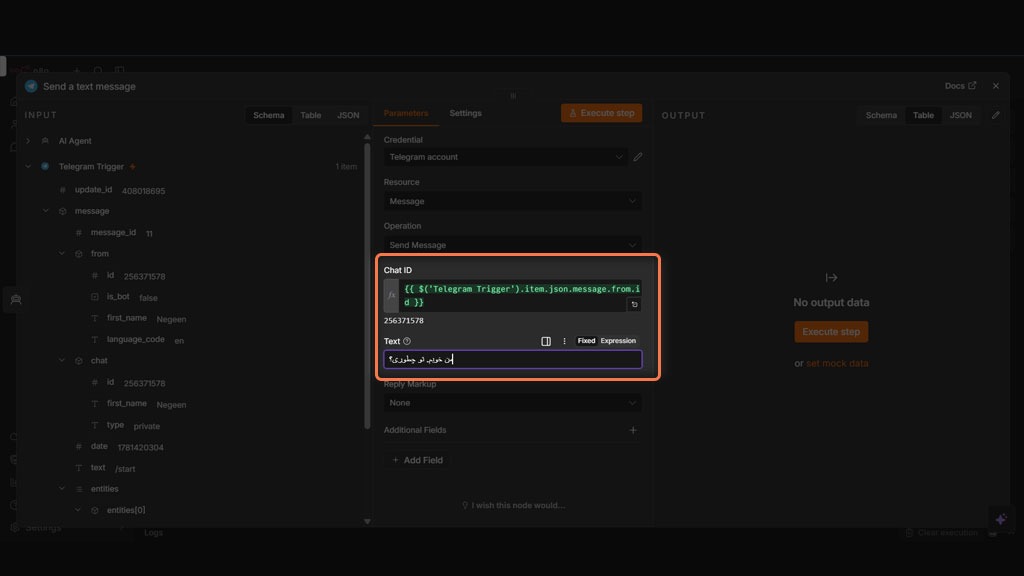Open the Parameters tab
1024x576 pixels.
click(406, 113)
